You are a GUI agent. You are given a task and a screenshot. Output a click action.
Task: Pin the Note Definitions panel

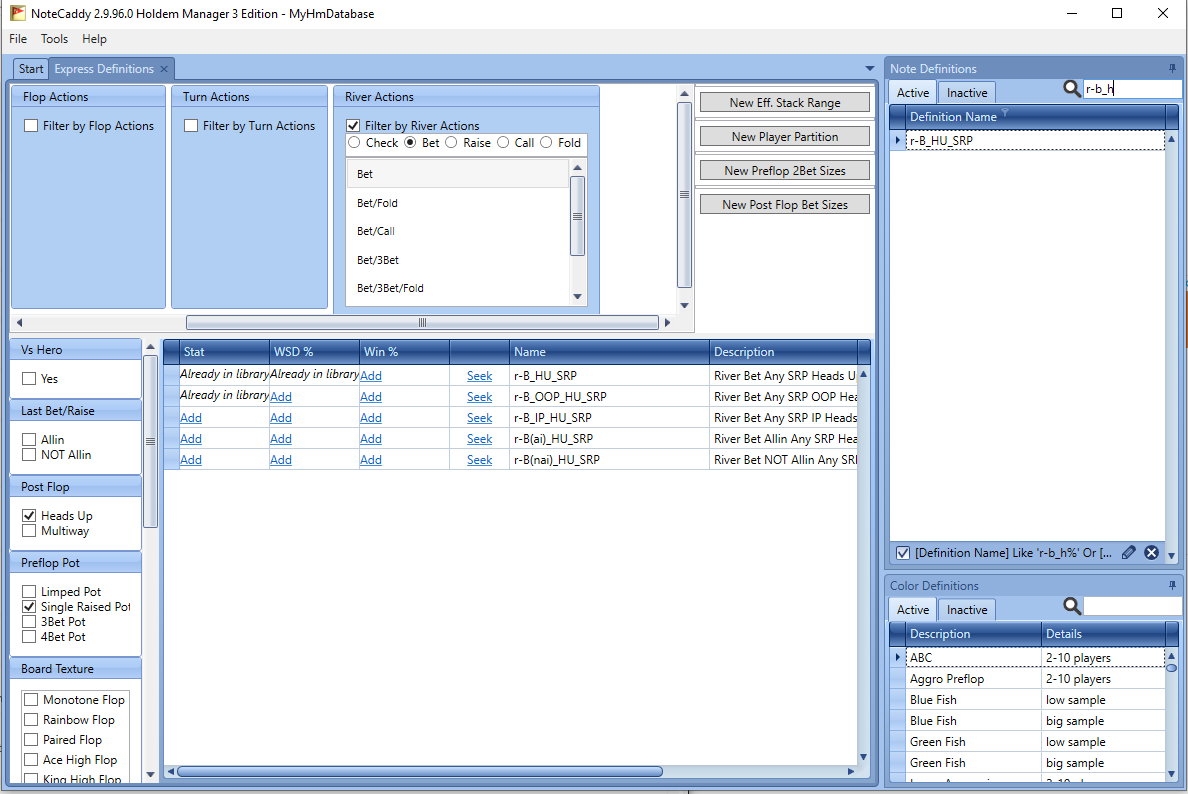pos(1172,68)
